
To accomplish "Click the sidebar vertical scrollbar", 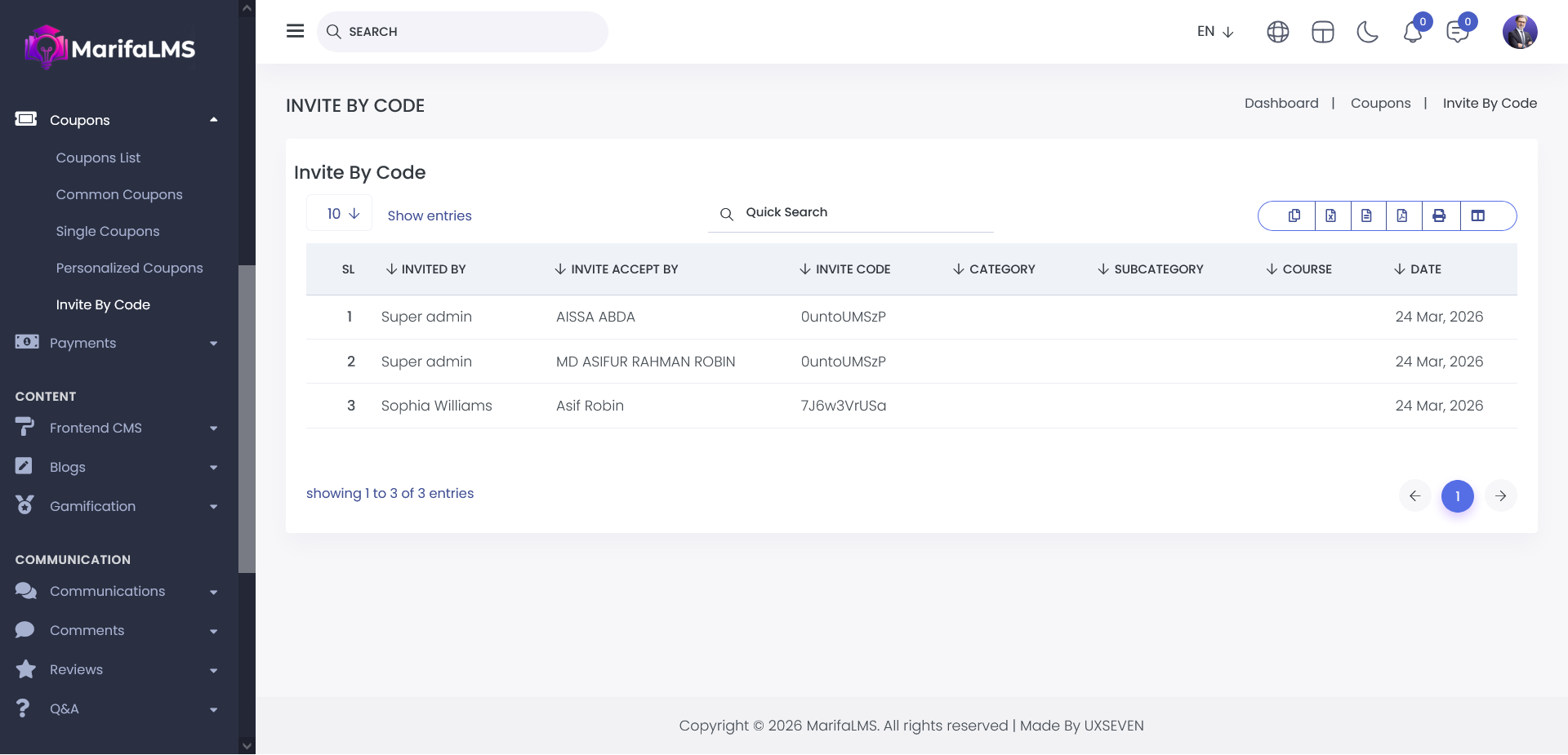I will coord(247,418).
